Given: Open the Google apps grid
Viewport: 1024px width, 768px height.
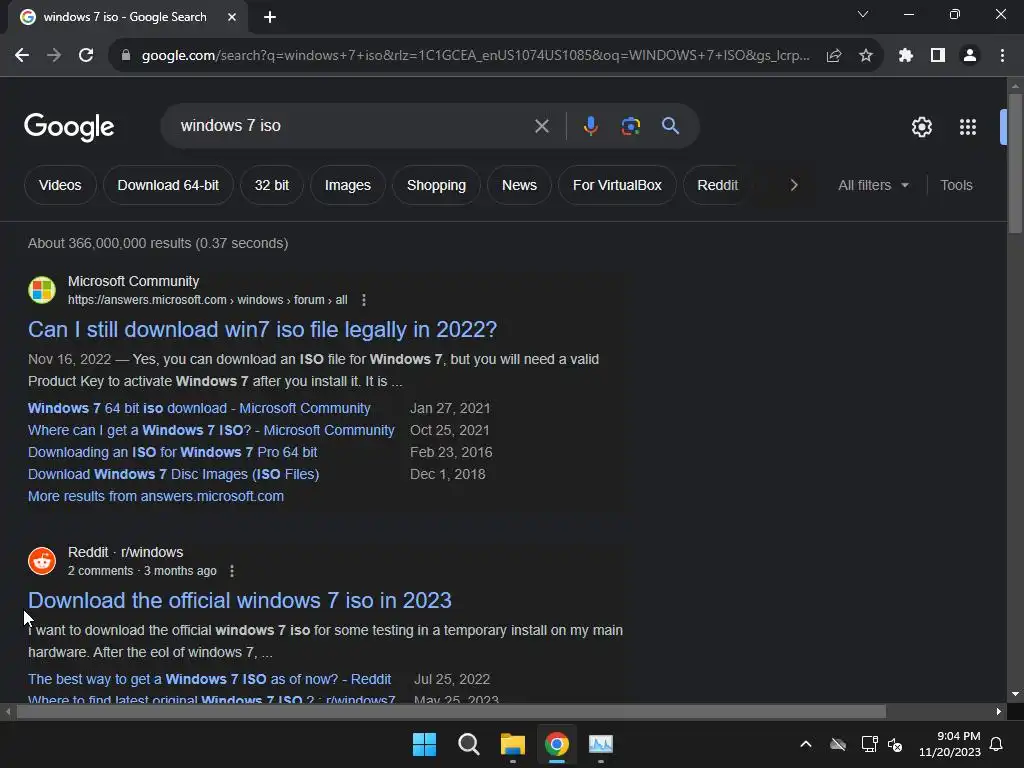Looking at the screenshot, I should point(968,127).
